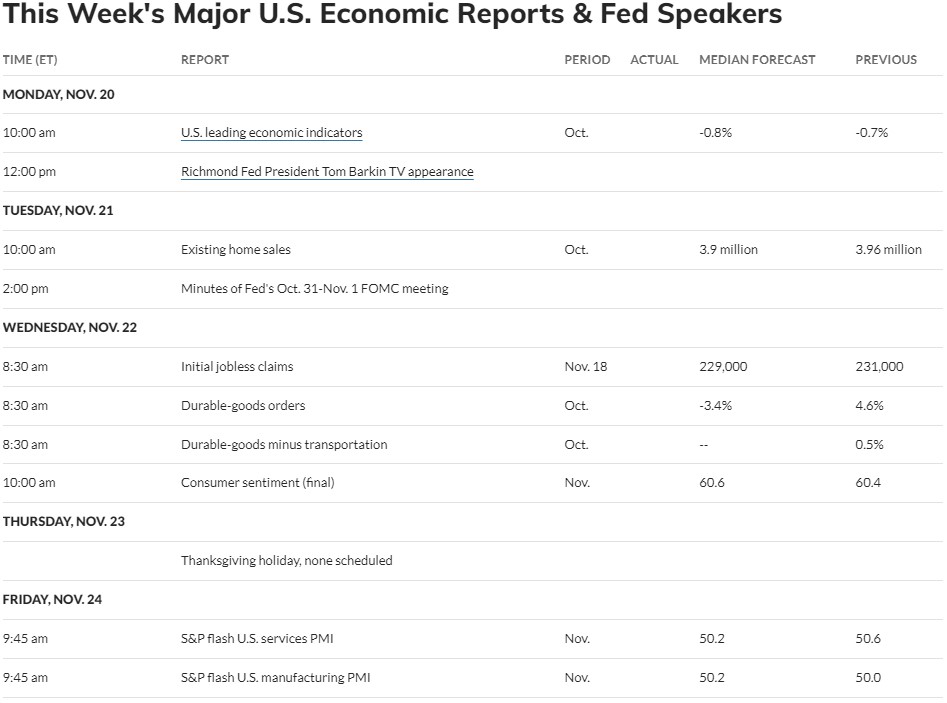Click the 3.96 million previous value

tap(888, 249)
